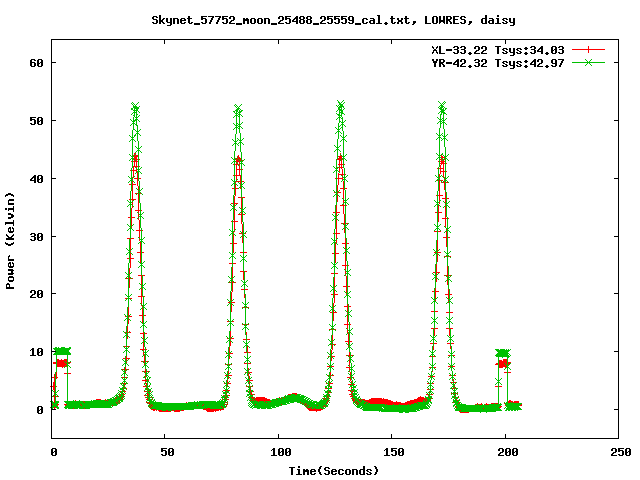Viewport: 640px width, 480px height.
Task: Click the 250 tick label on x-axis
Action: 618,453
